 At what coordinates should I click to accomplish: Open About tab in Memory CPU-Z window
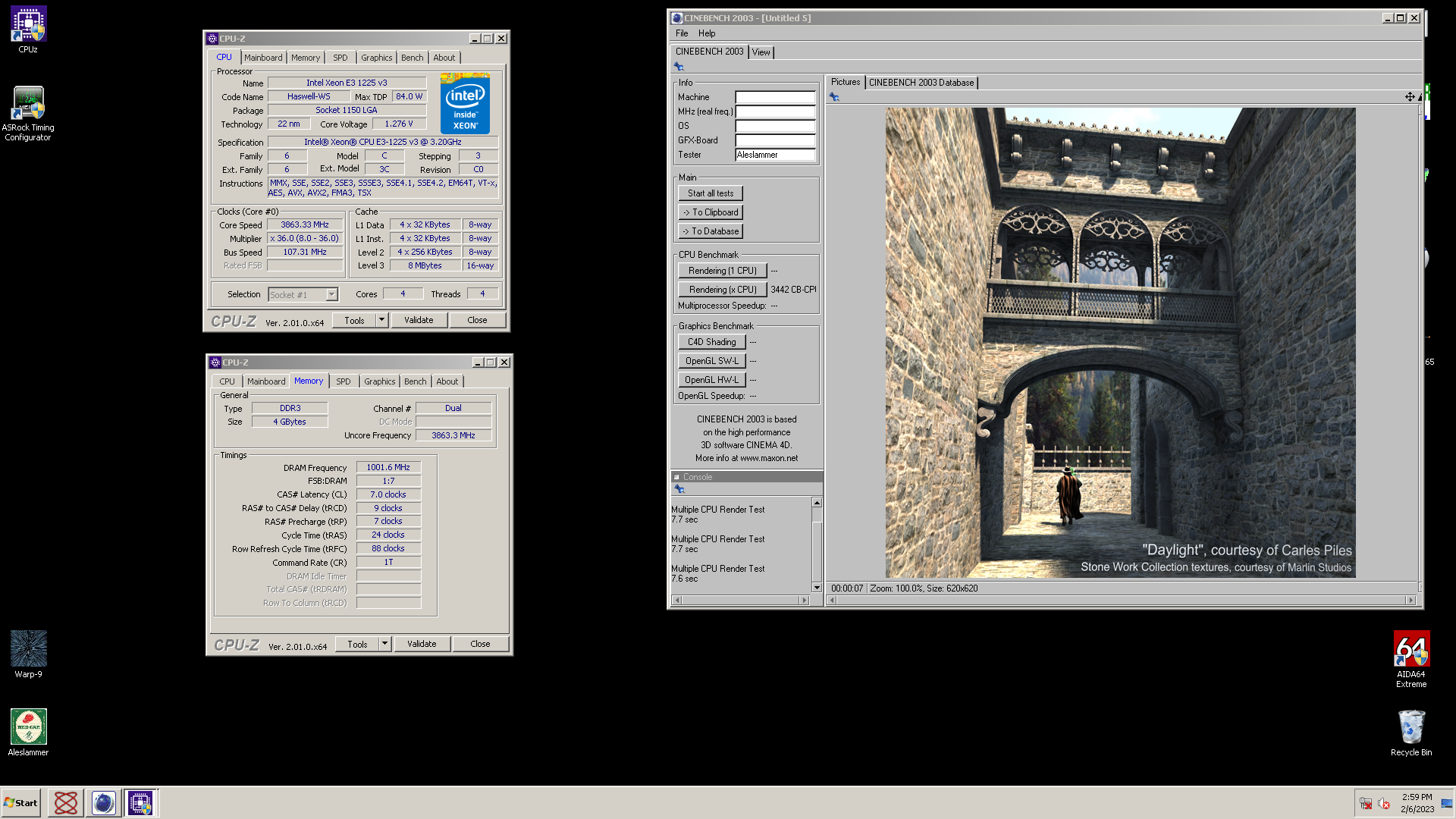447,381
